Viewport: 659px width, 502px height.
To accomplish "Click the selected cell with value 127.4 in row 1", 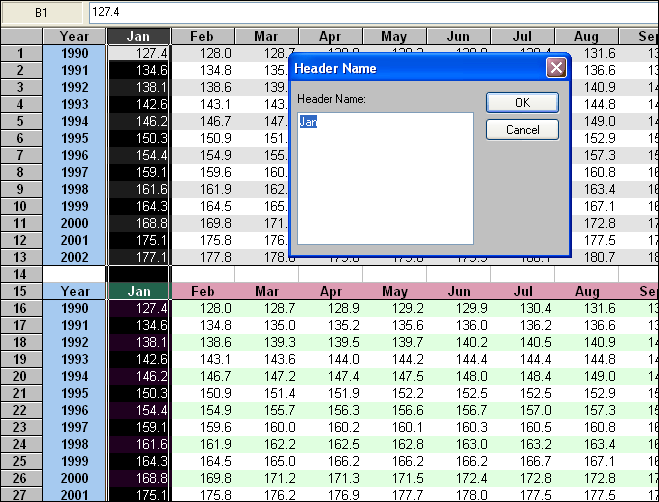I will point(138,53).
